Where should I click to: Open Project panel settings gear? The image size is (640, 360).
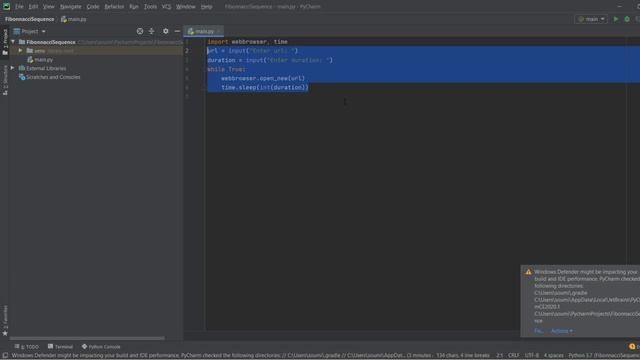165,31
